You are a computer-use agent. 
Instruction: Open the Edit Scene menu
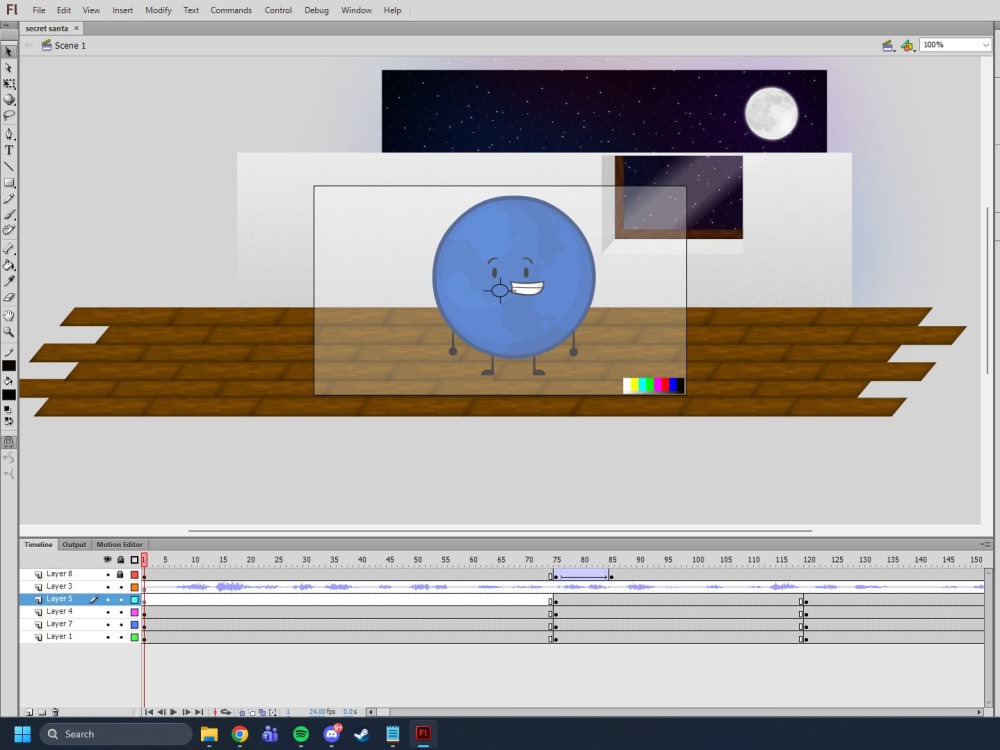886,45
